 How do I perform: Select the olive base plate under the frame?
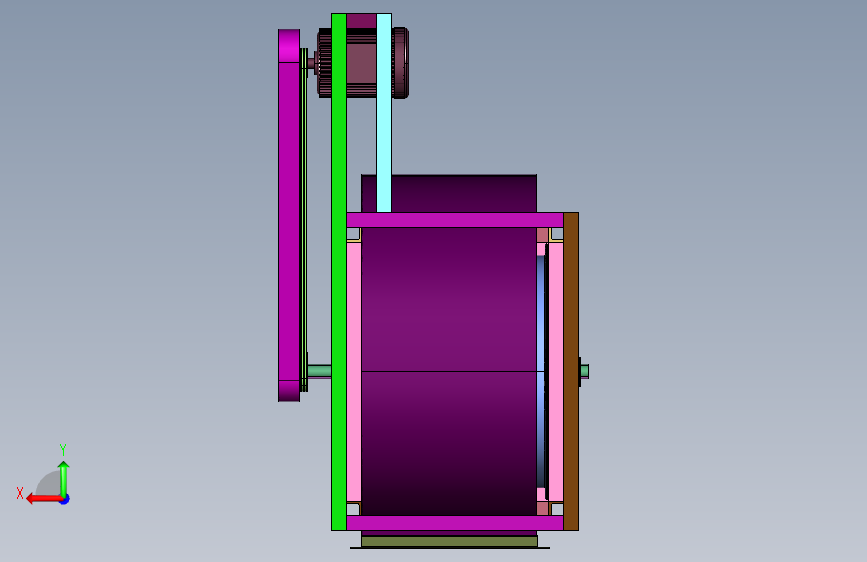pos(449,542)
